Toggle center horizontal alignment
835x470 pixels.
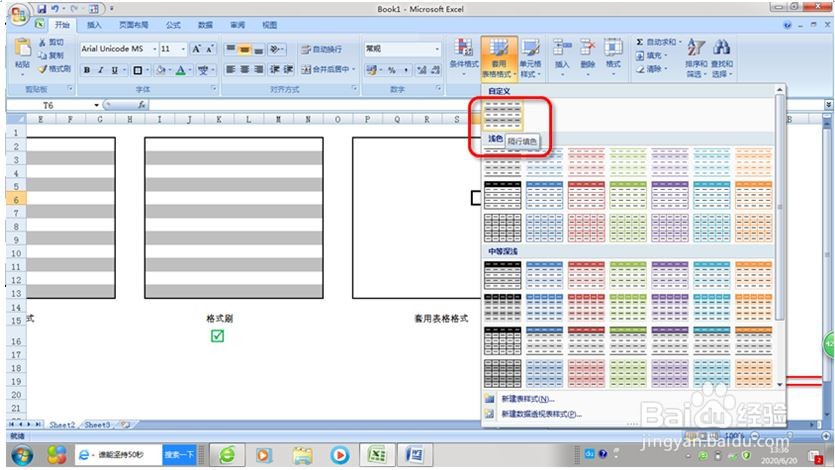(244, 69)
